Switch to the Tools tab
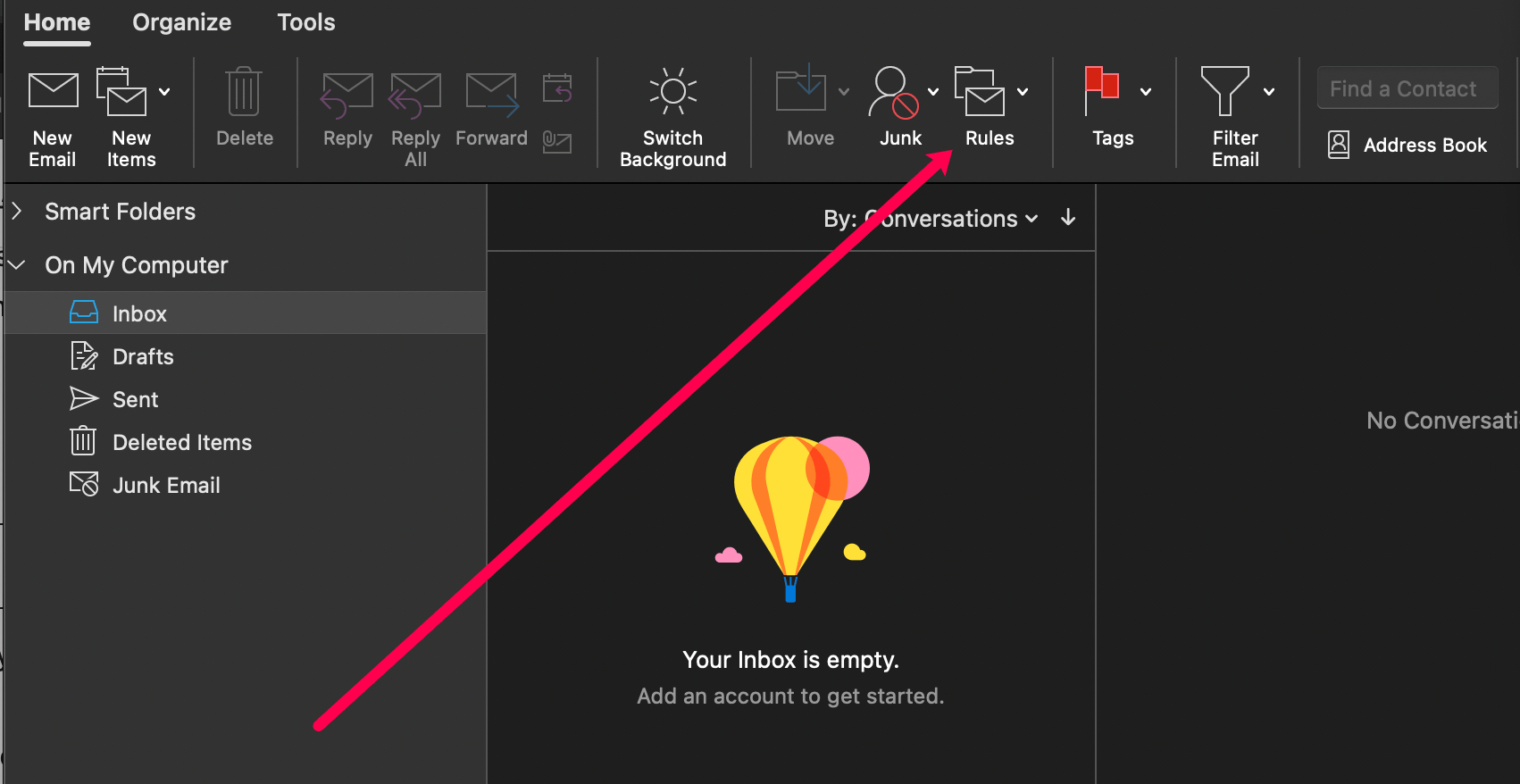The height and width of the screenshot is (784, 1520). [x=305, y=22]
